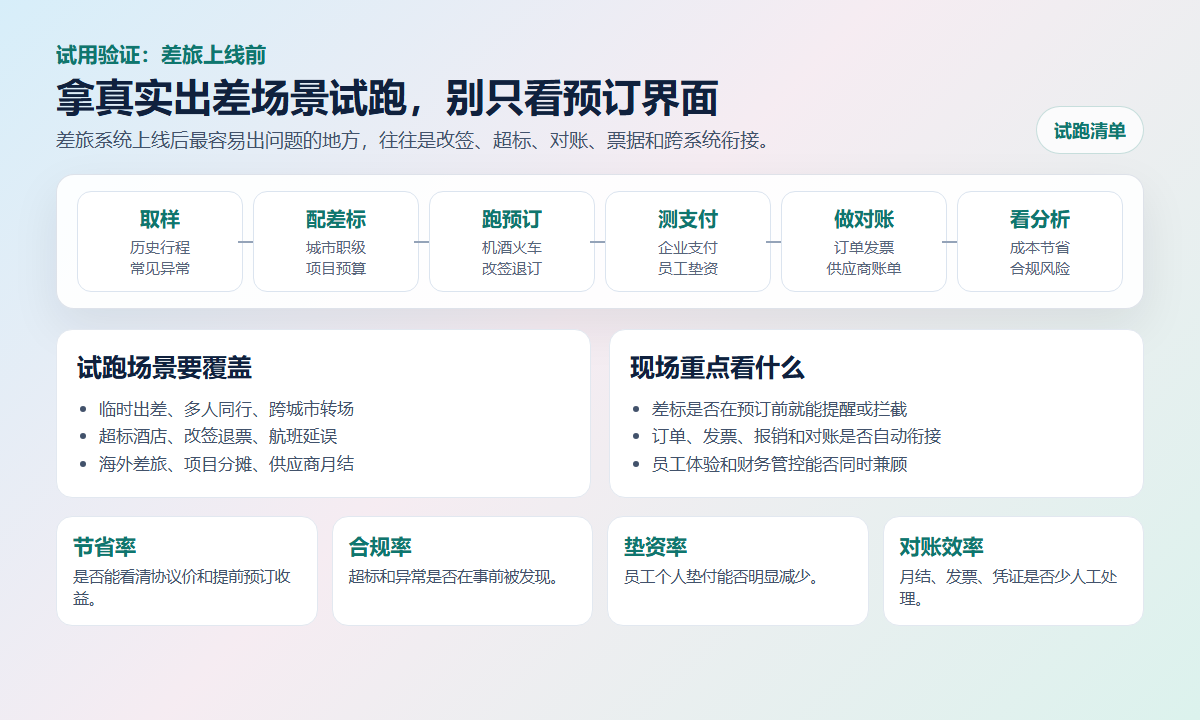Click the 合规率 metric title

[x=380, y=547]
